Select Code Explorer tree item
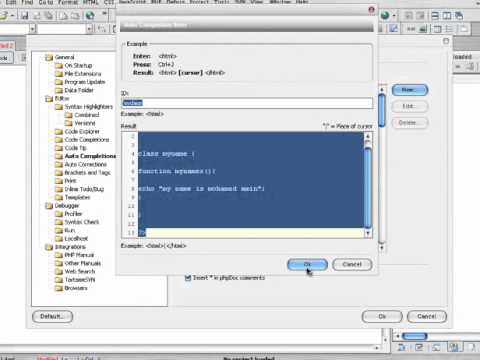The width and height of the screenshot is (480, 360). [82, 132]
